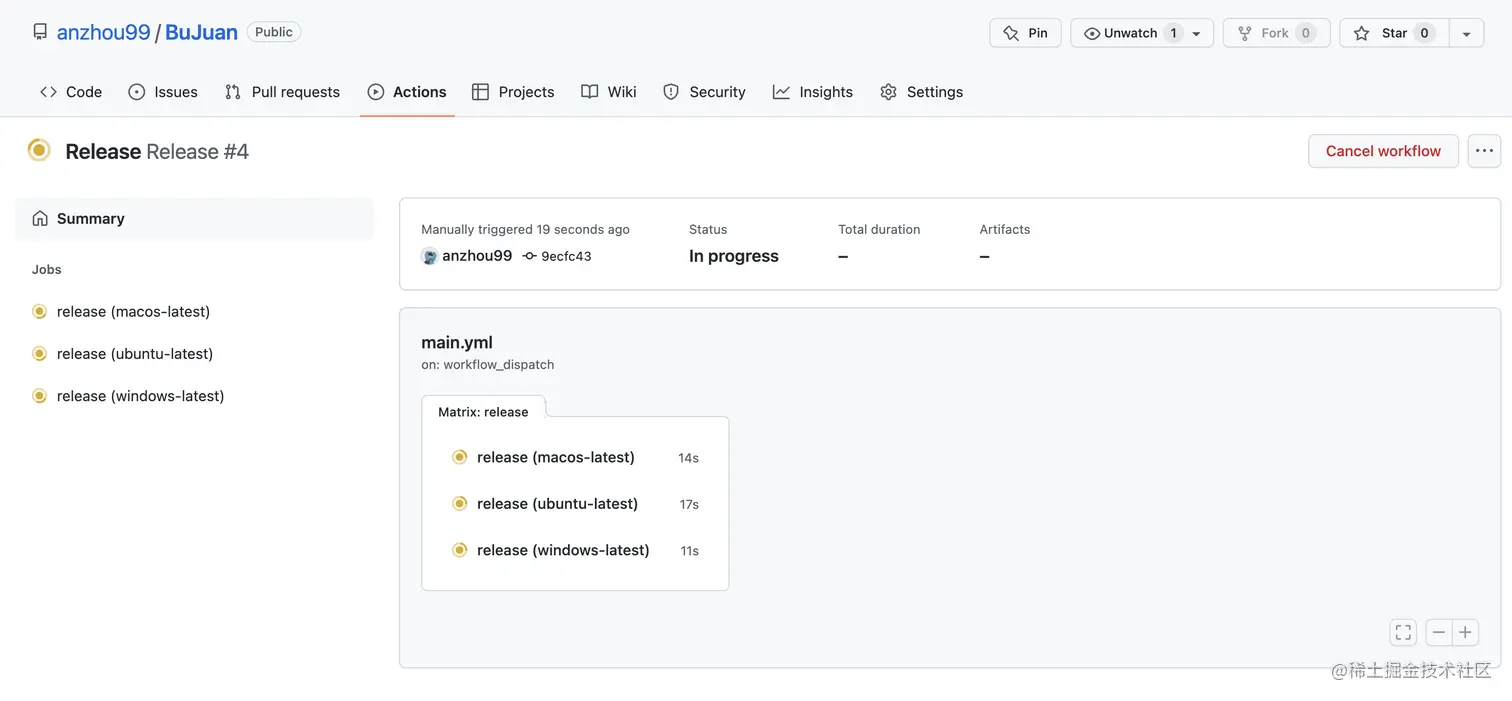Viewport: 1512px width, 701px height.
Task: Click status icon of matrix windows-latest job
Action: pos(460,550)
